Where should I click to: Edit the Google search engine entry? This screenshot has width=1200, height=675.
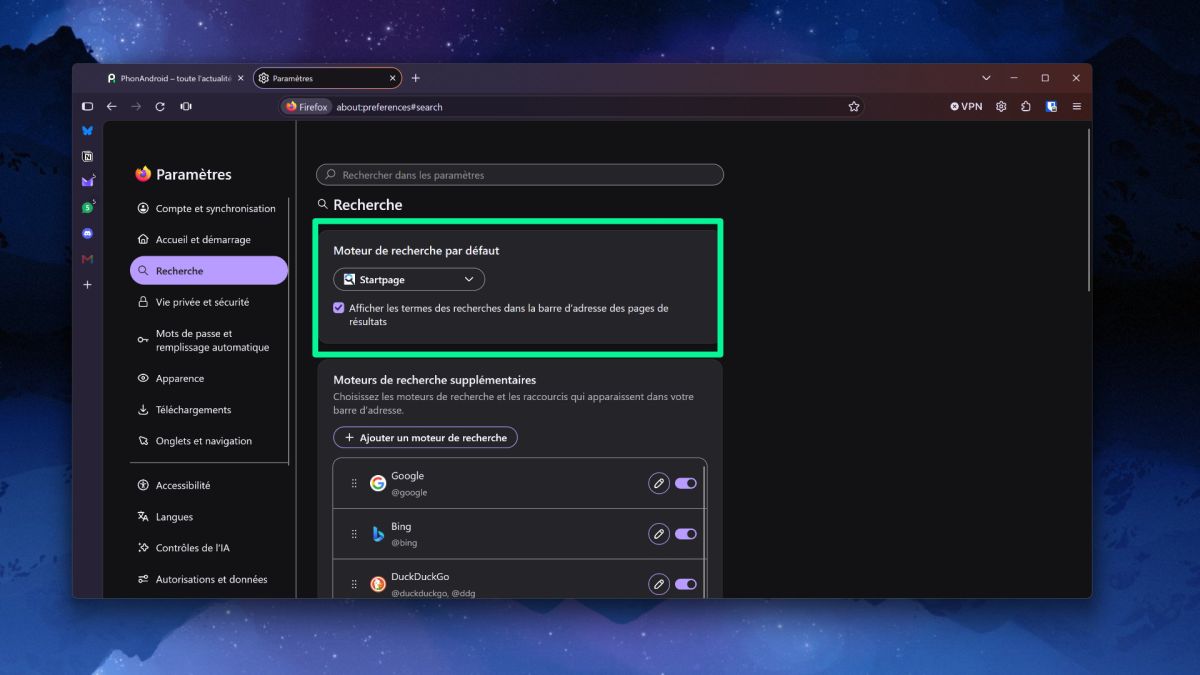click(x=658, y=483)
